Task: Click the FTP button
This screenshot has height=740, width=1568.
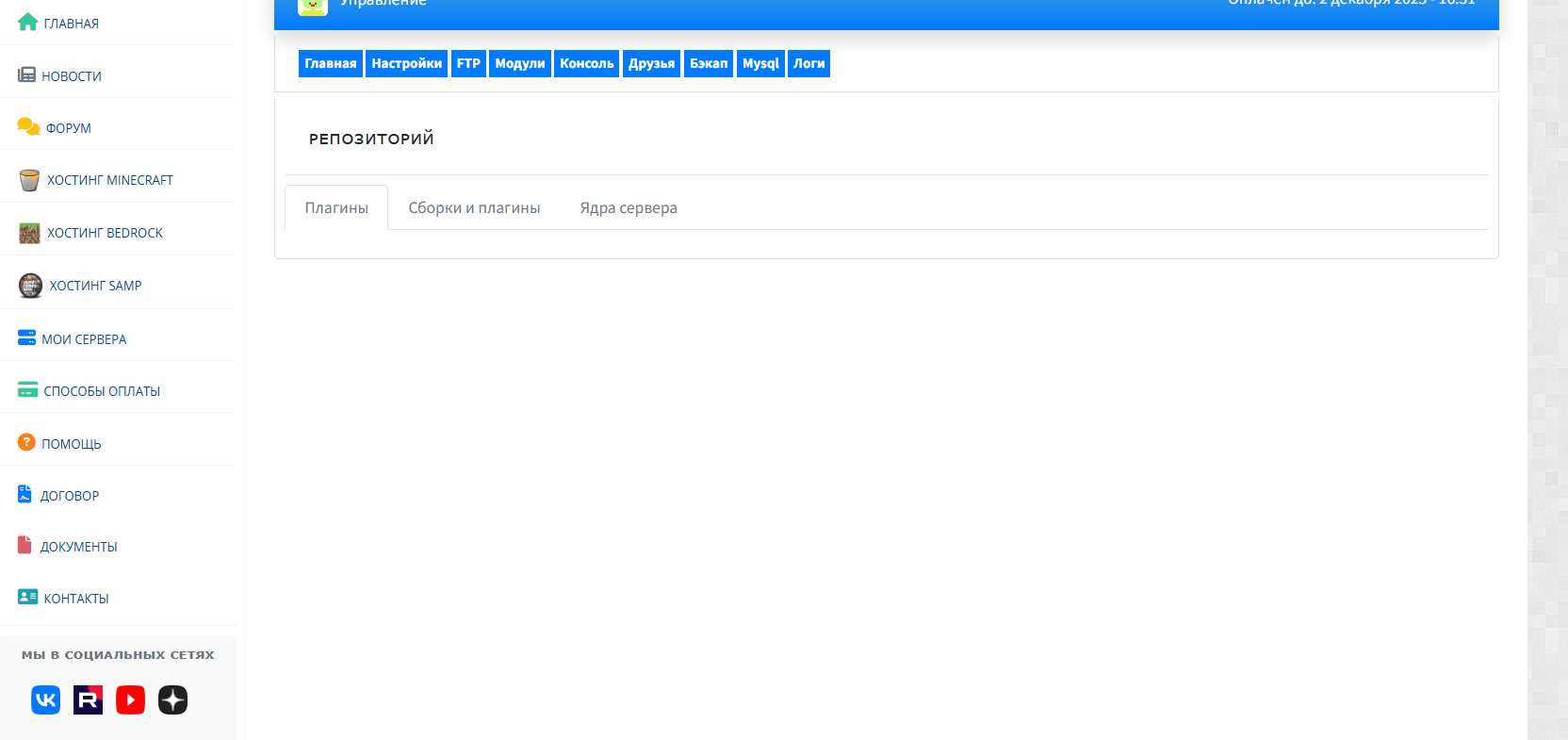Action: (x=468, y=63)
